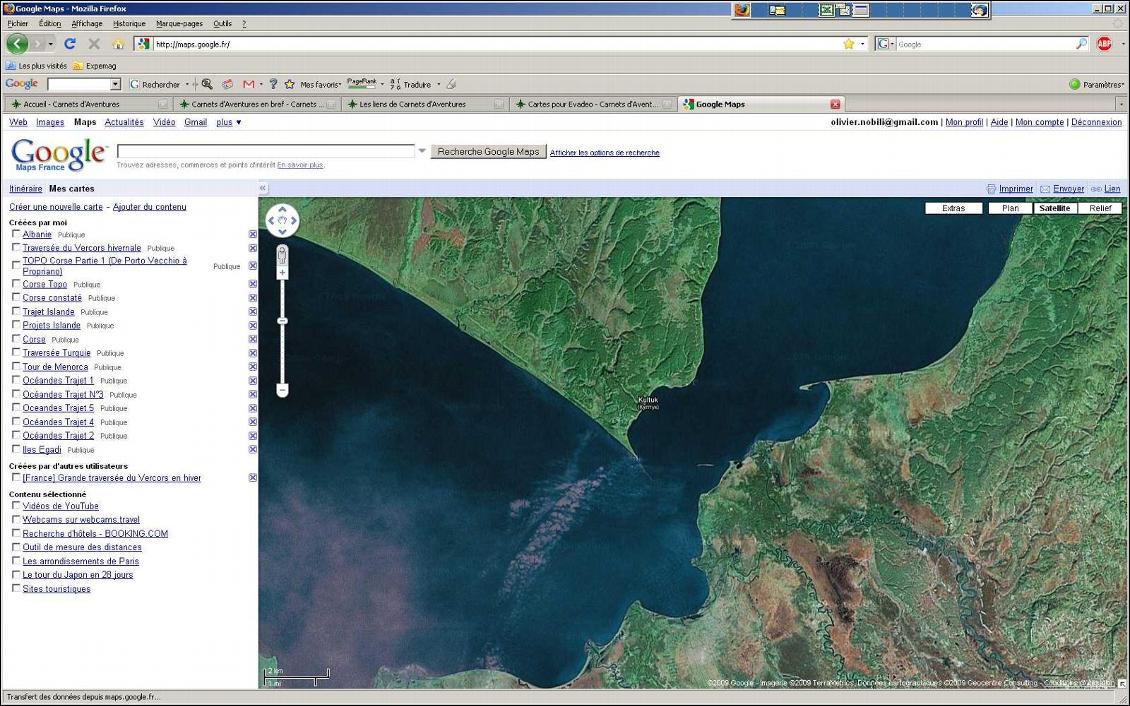Delete the Tour de Menorca map via X icon
Screen dimensions: 1130x706
[x=253, y=367]
